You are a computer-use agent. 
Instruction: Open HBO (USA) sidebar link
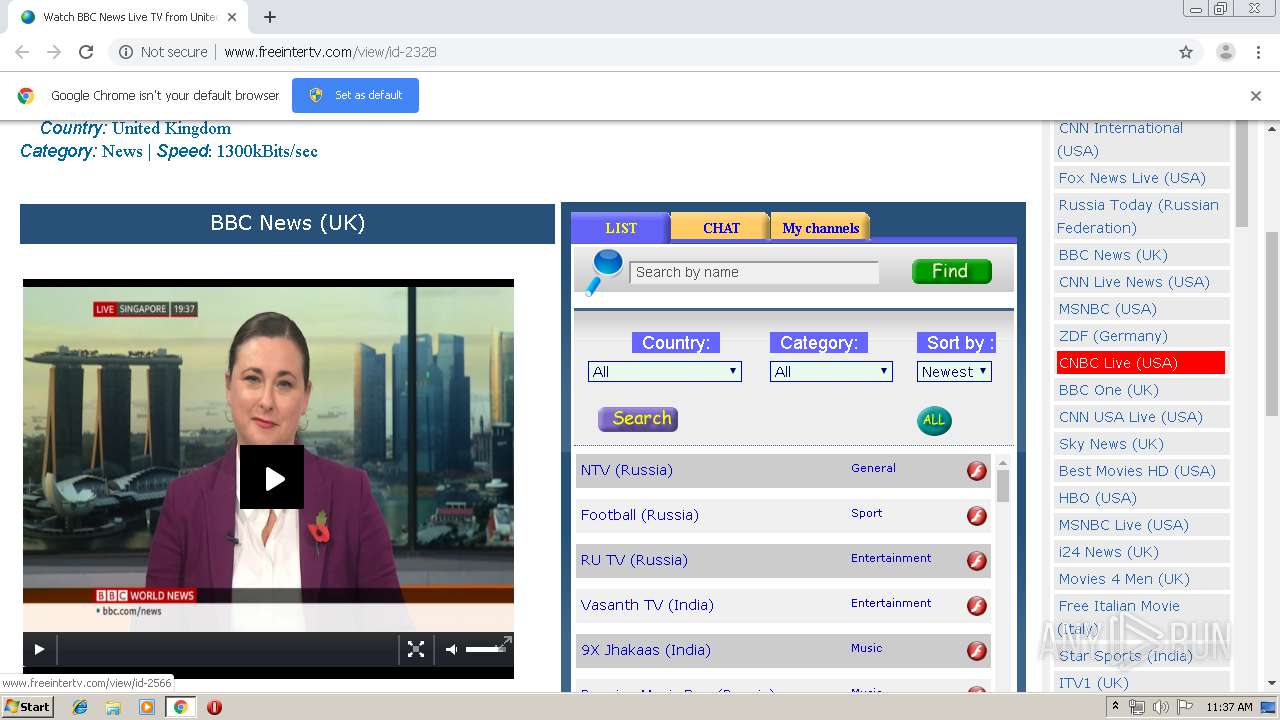click(x=1097, y=498)
